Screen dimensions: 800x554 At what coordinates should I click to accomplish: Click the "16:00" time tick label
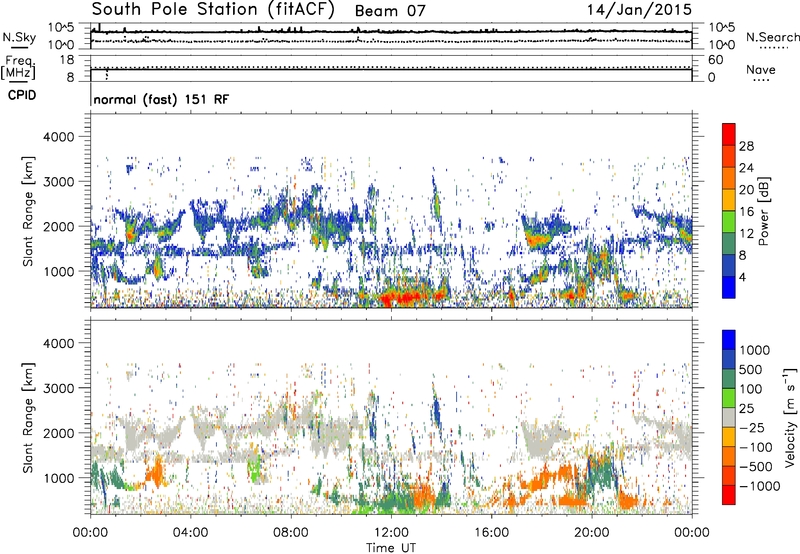click(491, 533)
